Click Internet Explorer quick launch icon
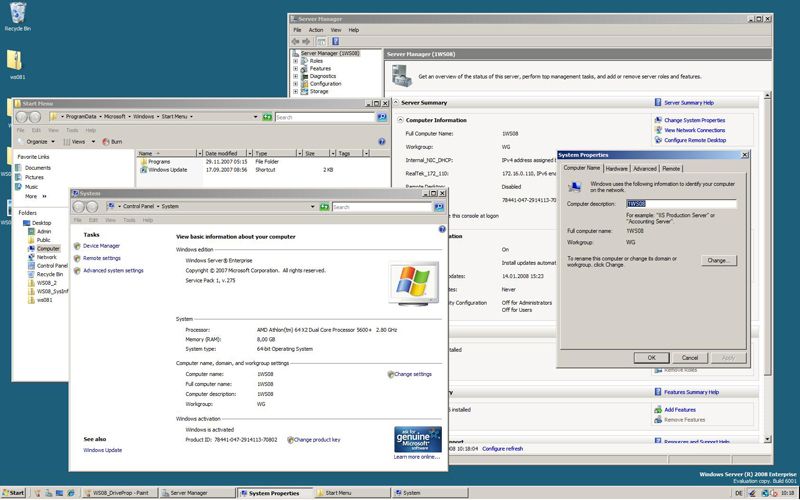Screen dimensions: 800x500 pyautogui.click(x=70, y=493)
